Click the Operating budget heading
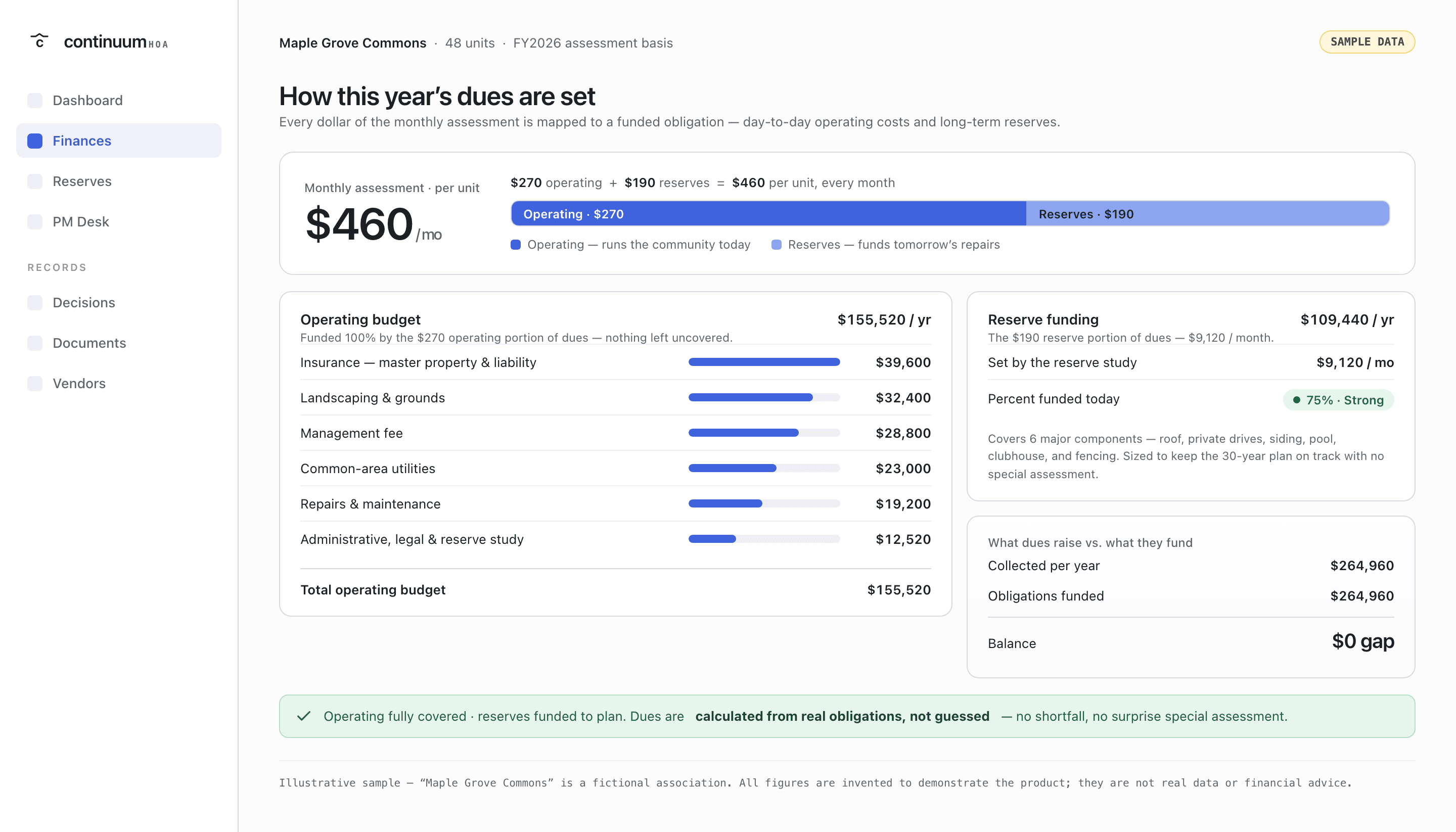Viewport: 1456px width, 832px height. 360,319
